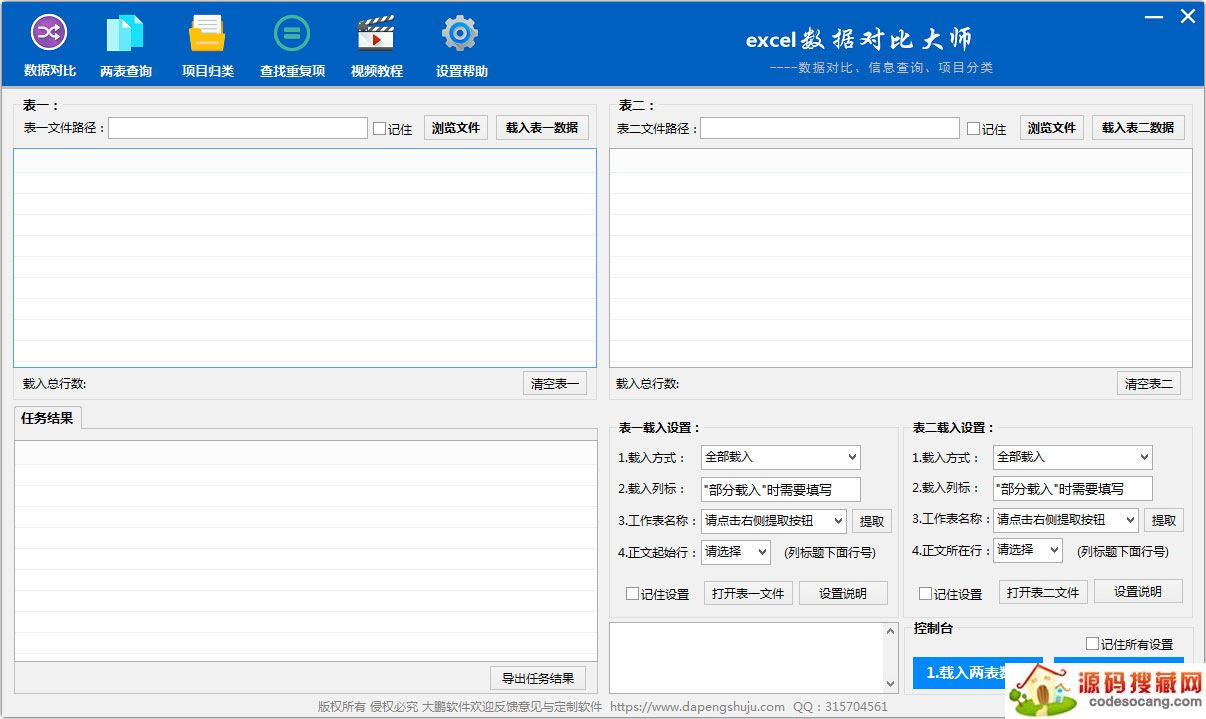The height and width of the screenshot is (719, 1206).
Task: Click 浏览文件 for 表二文件路径
Action: tap(1051, 127)
